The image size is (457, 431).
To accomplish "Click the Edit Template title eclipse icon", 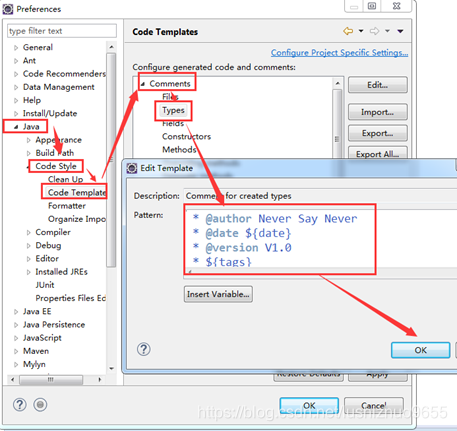I will (132, 168).
